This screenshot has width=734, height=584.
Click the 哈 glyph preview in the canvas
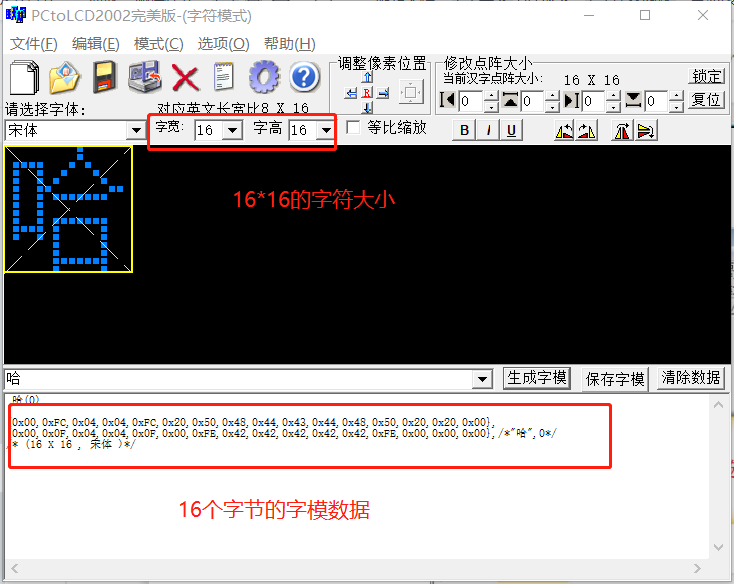pos(68,209)
